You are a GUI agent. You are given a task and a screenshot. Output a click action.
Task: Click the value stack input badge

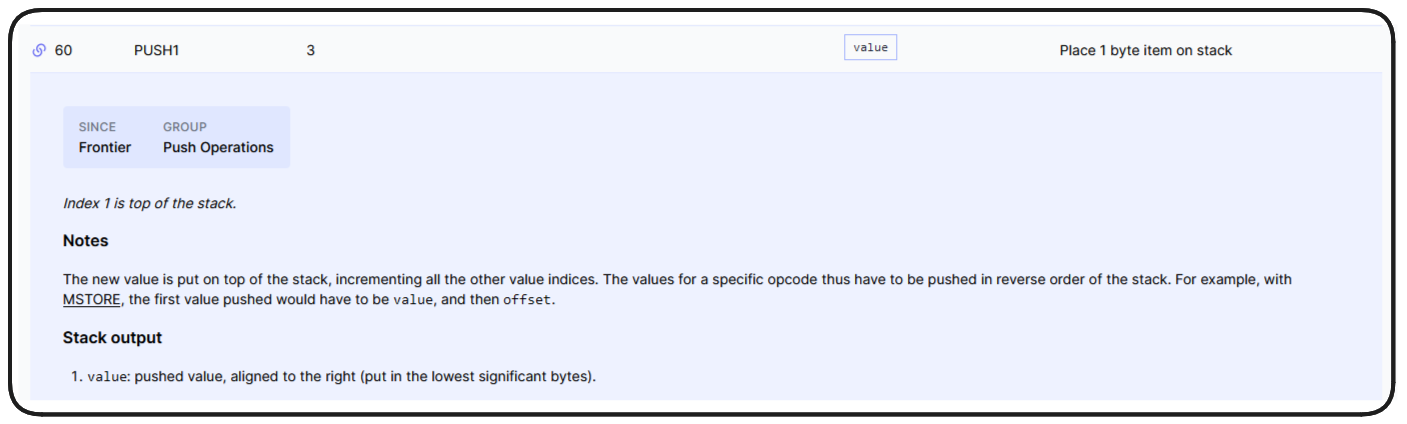[x=870, y=48]
